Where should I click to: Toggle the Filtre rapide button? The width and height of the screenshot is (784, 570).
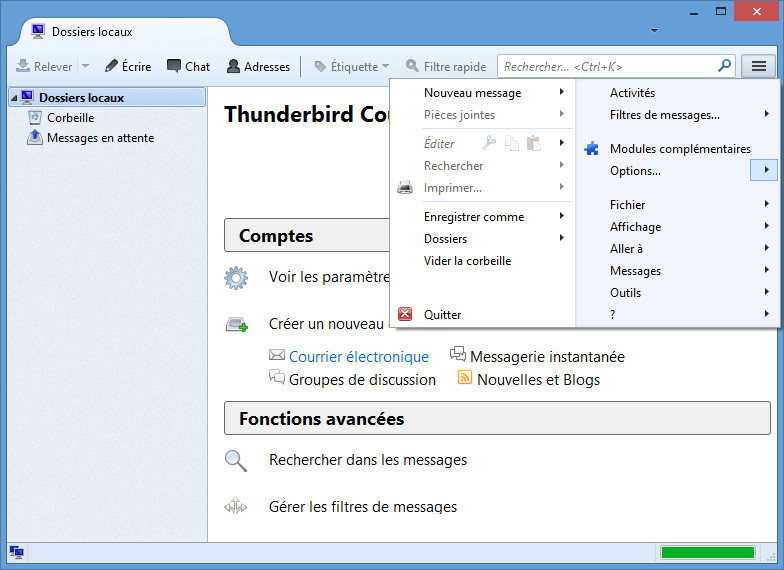(x=446, y=66)
